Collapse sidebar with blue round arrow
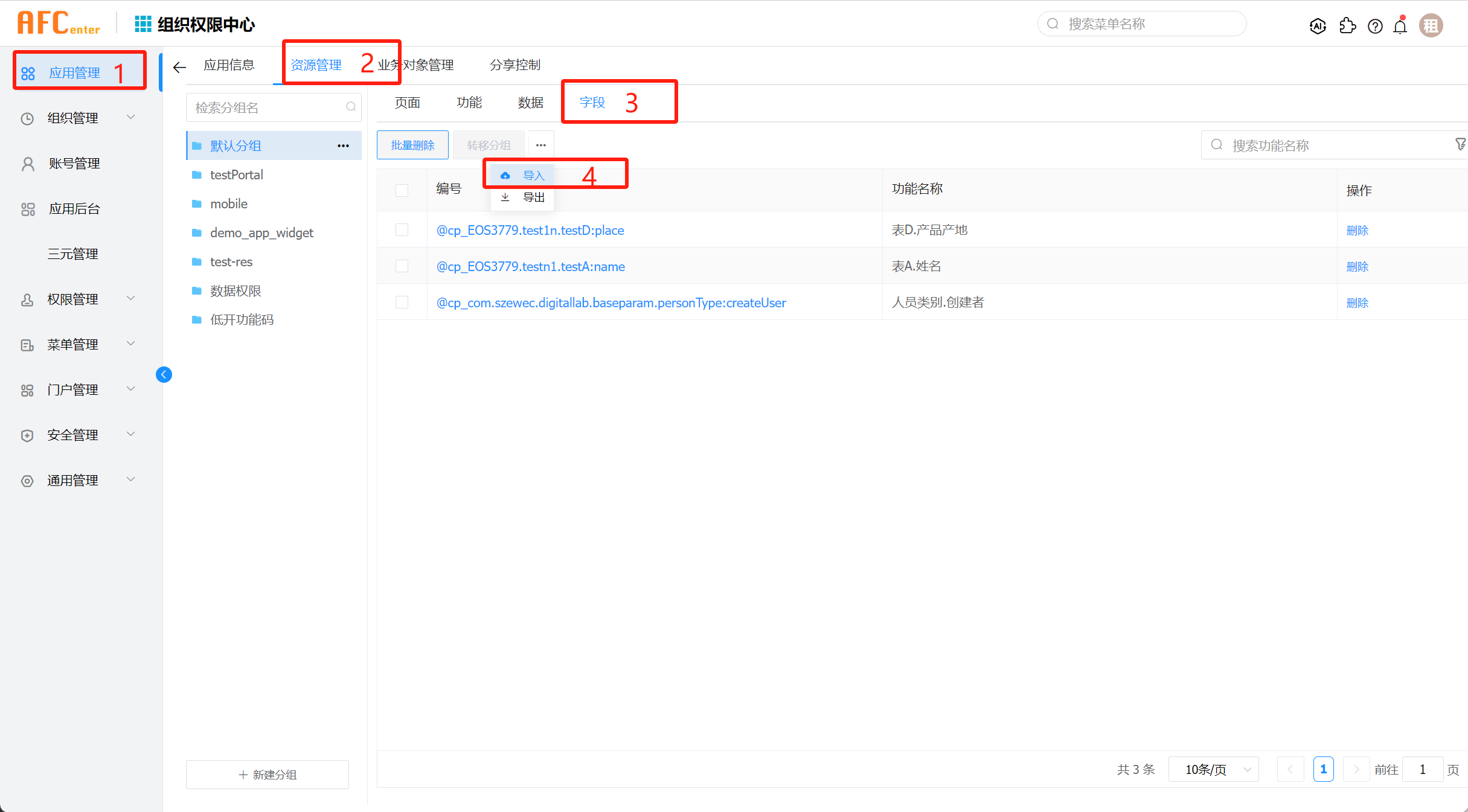 164,375
